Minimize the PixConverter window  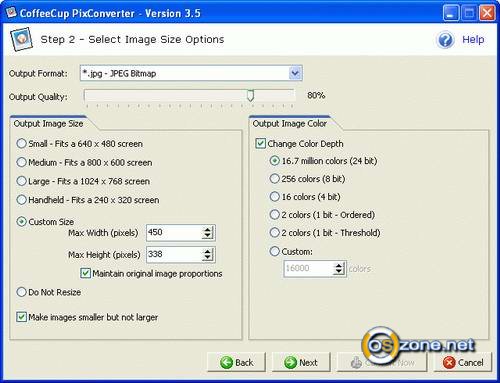tap(451, 13)
